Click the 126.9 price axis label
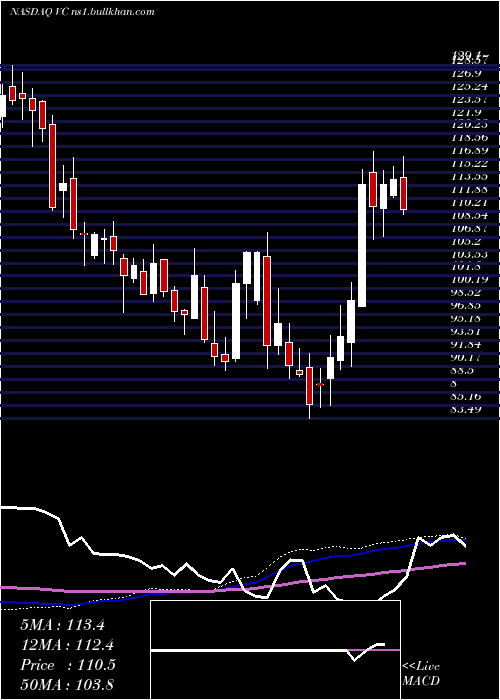 (466, 73)
